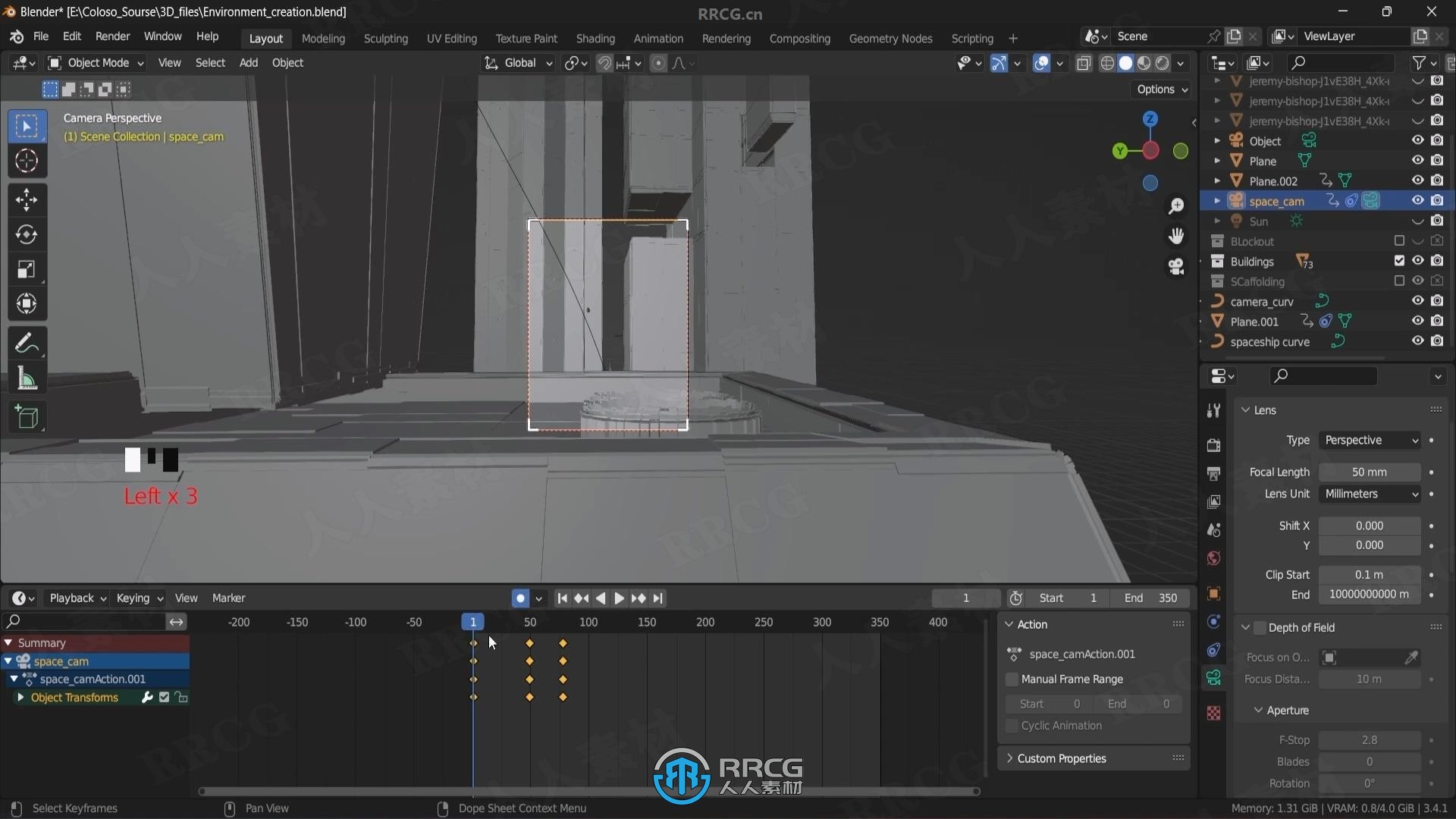Select the Scale tool
1456x819 pixels.
[27, 269]
